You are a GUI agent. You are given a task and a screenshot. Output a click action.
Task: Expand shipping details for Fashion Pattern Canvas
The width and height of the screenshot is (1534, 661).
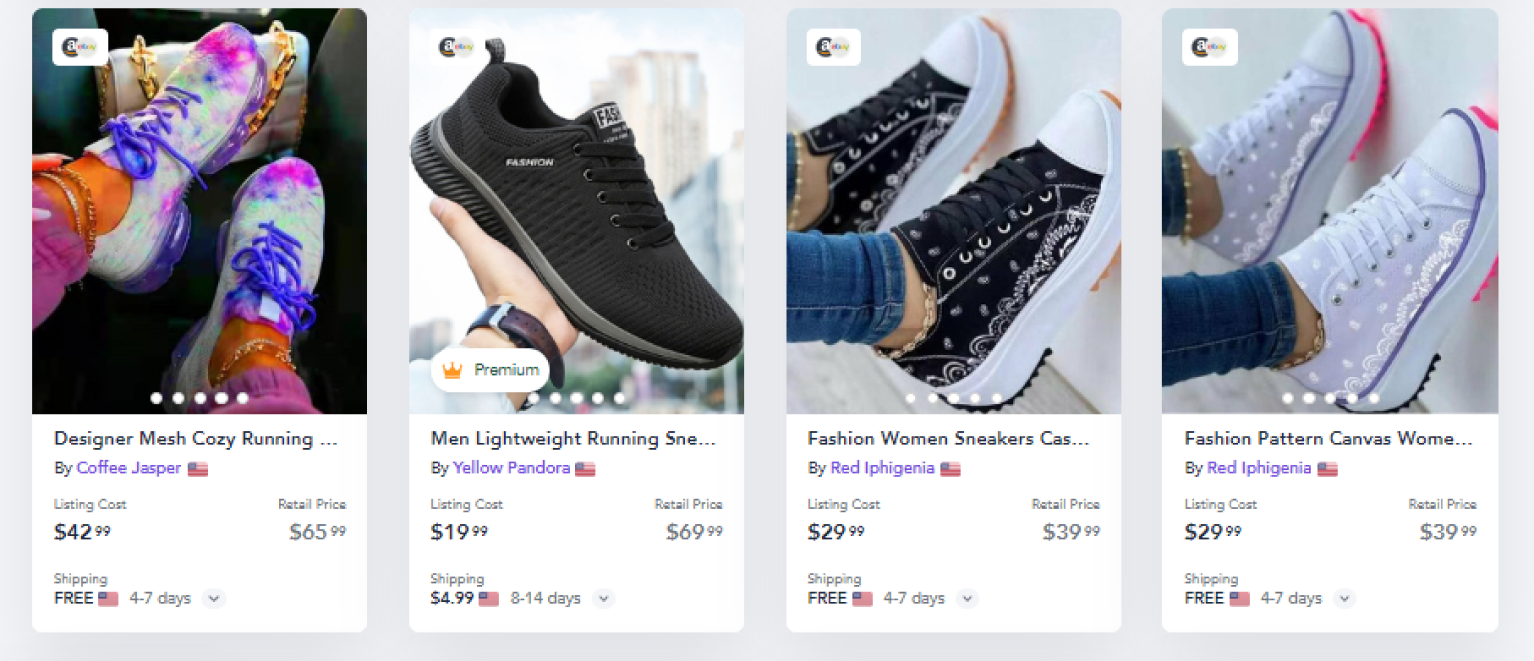tap(1345, 599)
